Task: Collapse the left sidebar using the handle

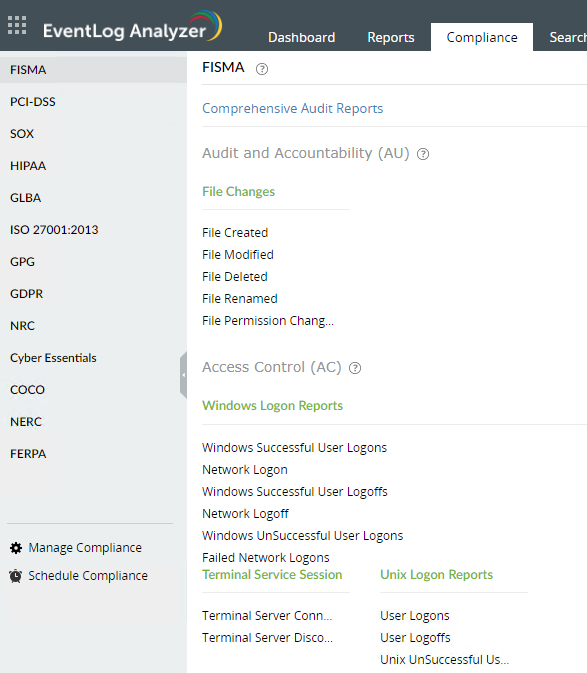Action: pyautogui.click(x=183, y=375)
